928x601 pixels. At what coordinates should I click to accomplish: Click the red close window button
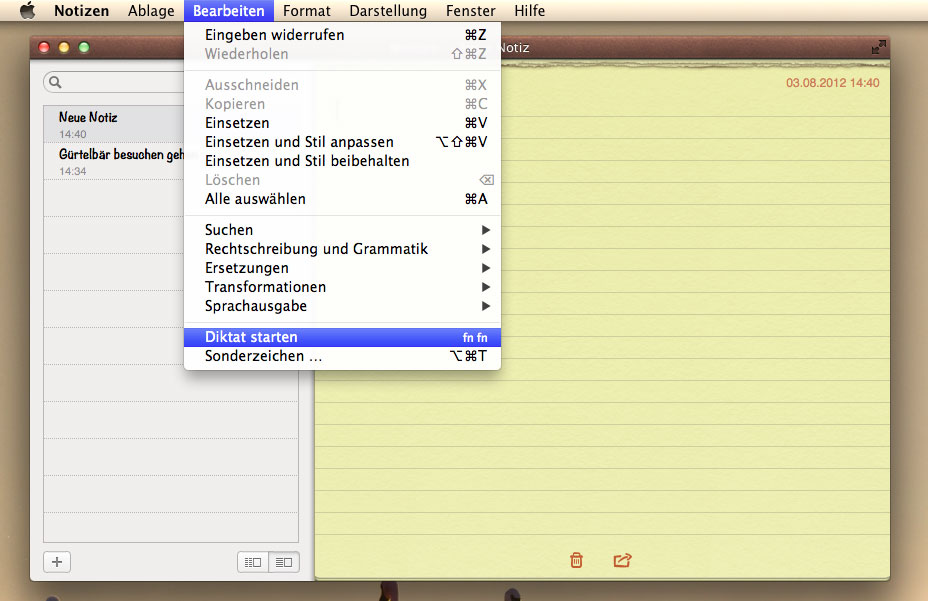click(44, 47)
